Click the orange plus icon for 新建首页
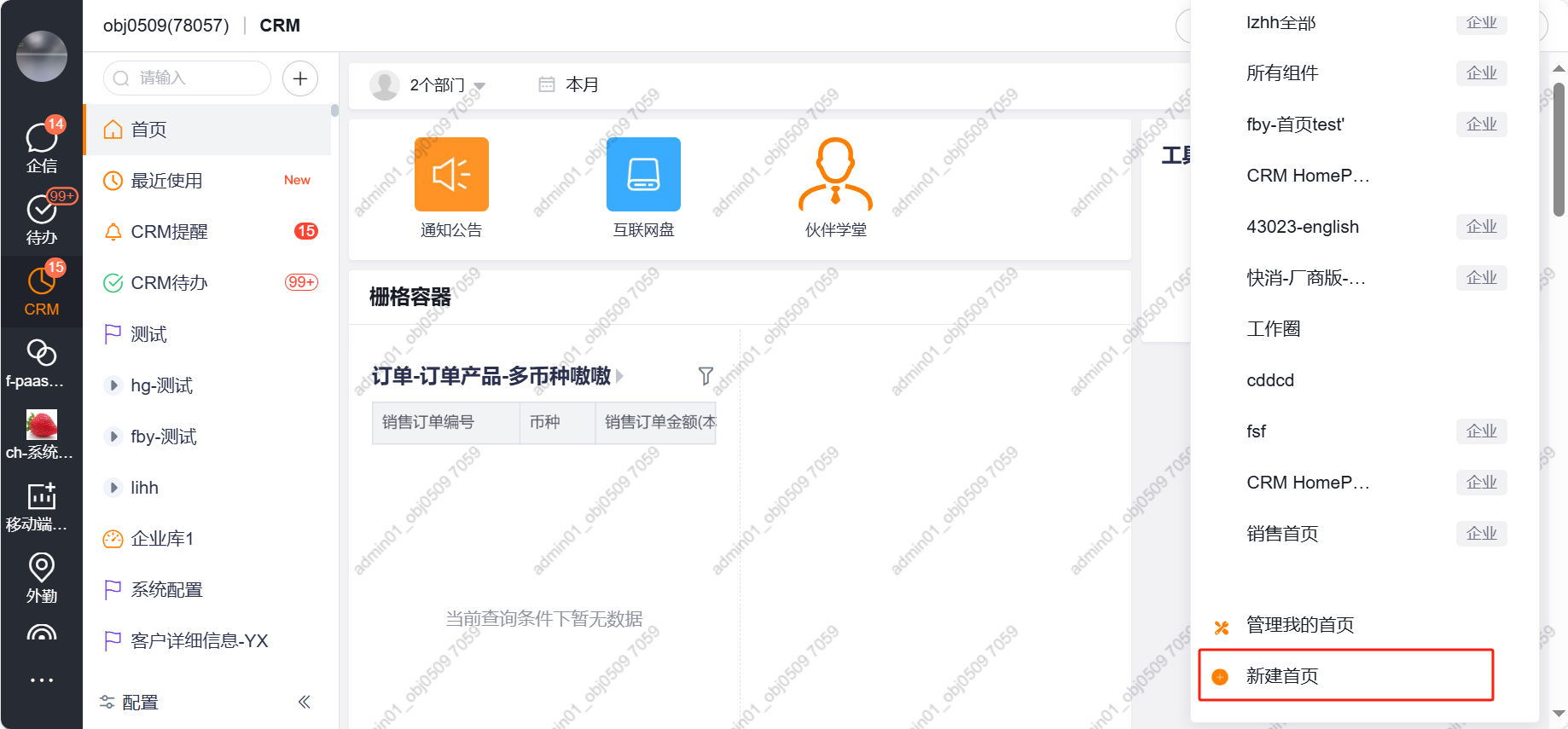Screen dimensions: 1568x729 [1220, 677]
